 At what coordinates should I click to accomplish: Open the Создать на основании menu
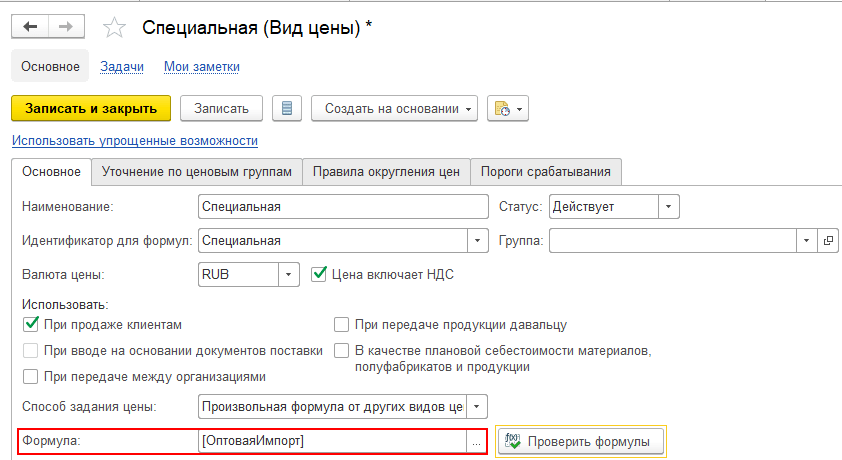(395, 108)
